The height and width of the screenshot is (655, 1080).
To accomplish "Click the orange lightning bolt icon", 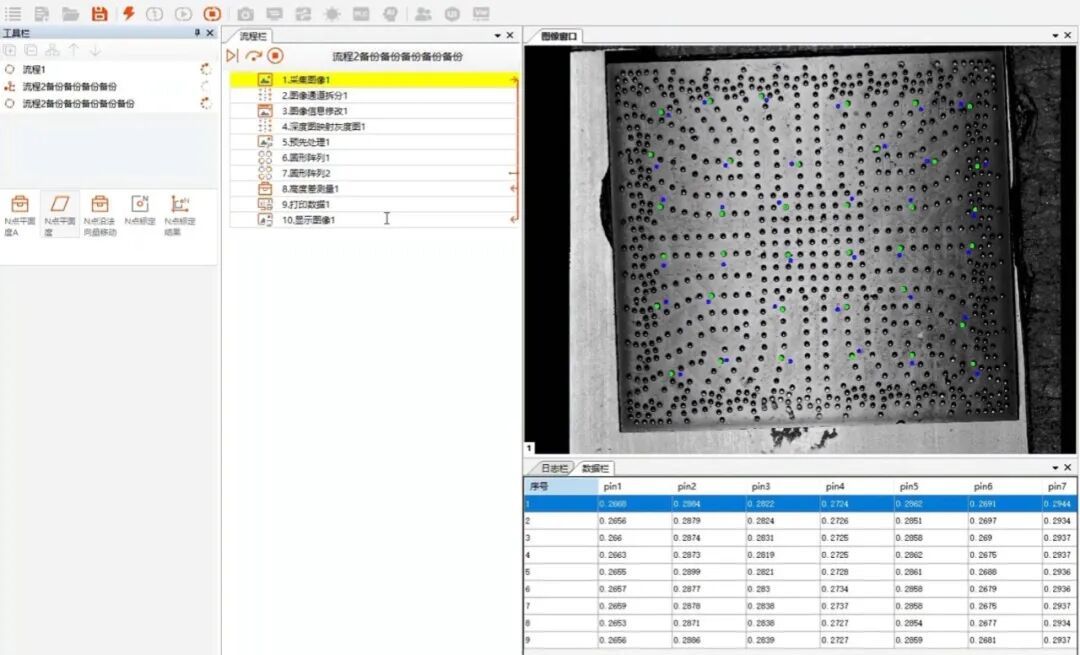I will (128, 13).
